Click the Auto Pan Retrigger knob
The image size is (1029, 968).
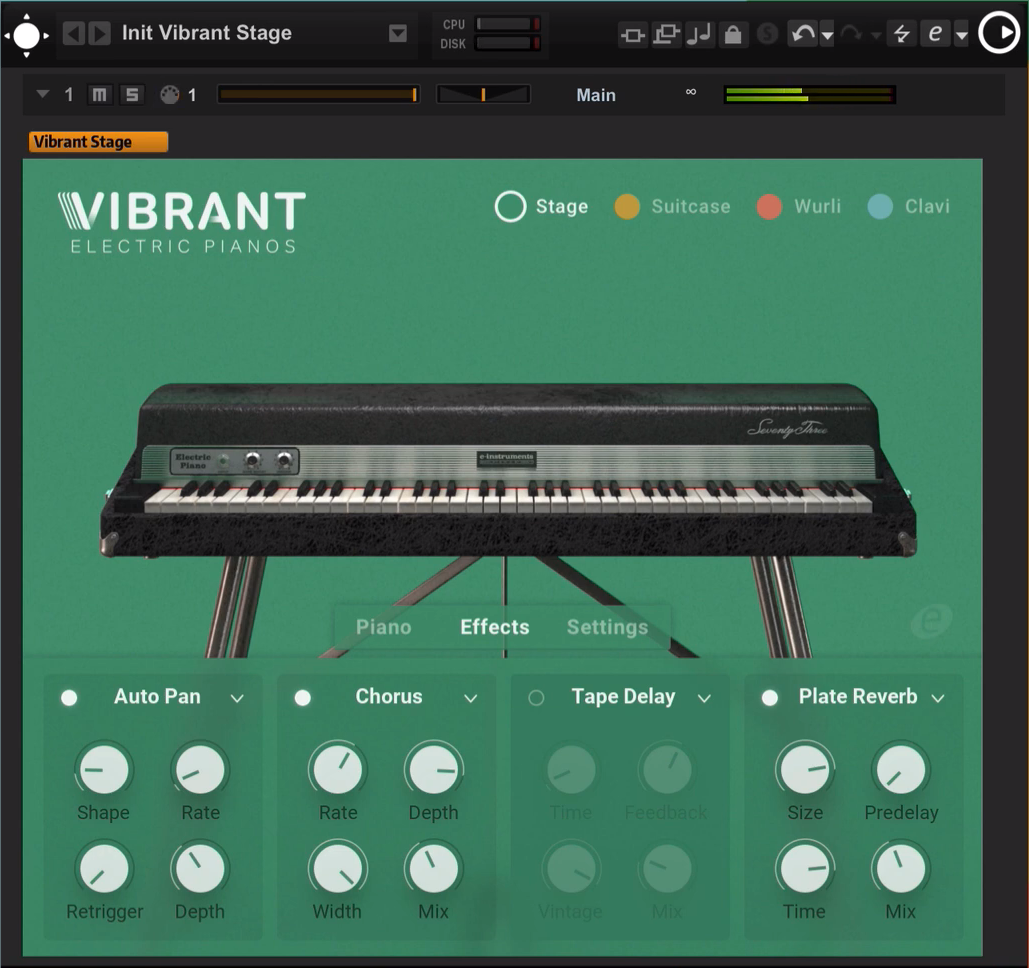[x=104, y=868]
